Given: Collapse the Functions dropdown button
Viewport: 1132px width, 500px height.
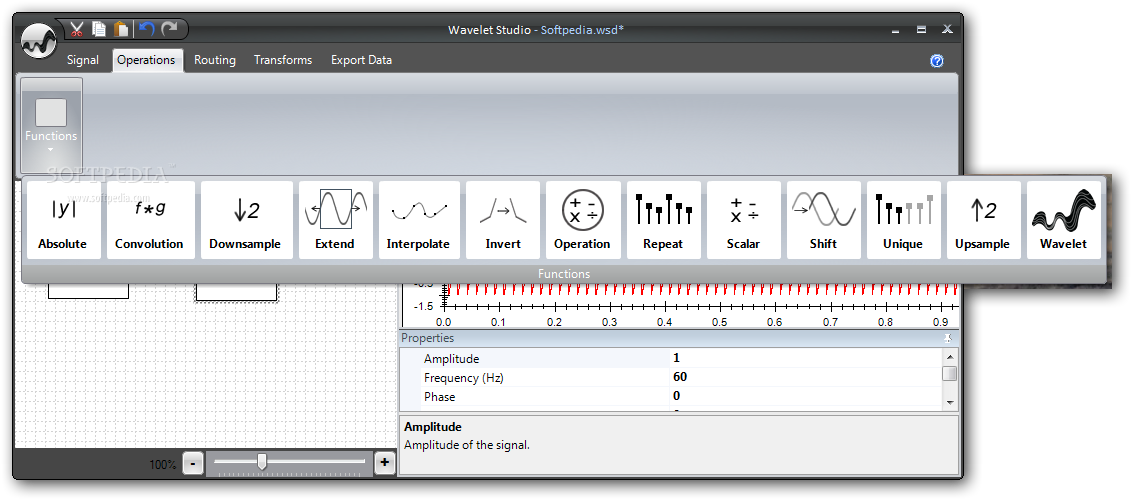Looking at the screenshot, I should click(x=51, y=126).
